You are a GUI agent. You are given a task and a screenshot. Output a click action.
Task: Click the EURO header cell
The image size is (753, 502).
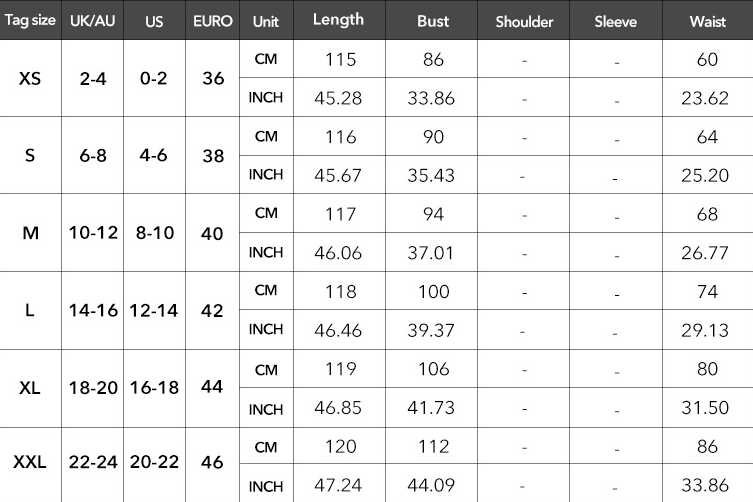212,20
